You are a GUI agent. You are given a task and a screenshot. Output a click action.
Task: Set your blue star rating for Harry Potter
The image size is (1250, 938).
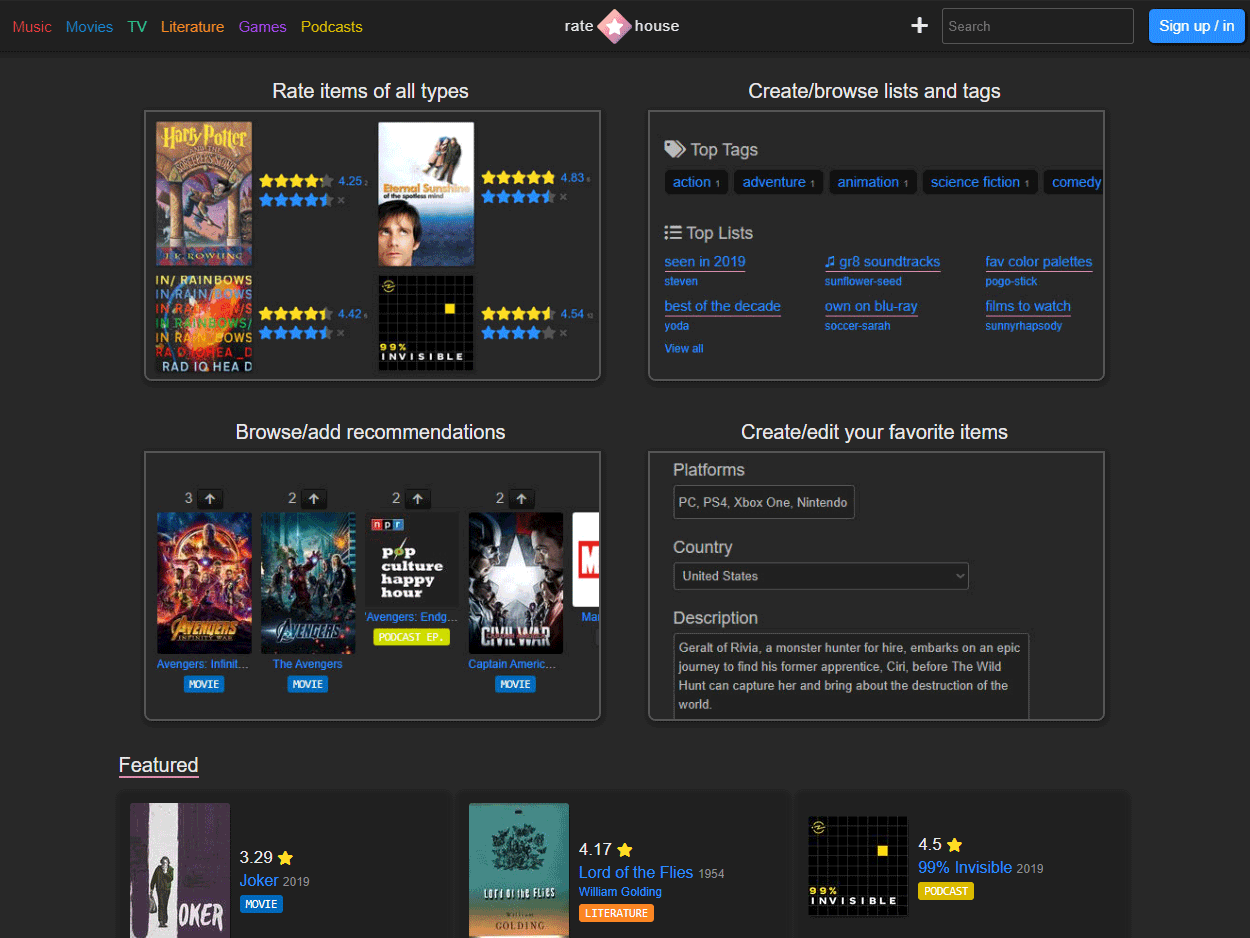tap(296, 200)
